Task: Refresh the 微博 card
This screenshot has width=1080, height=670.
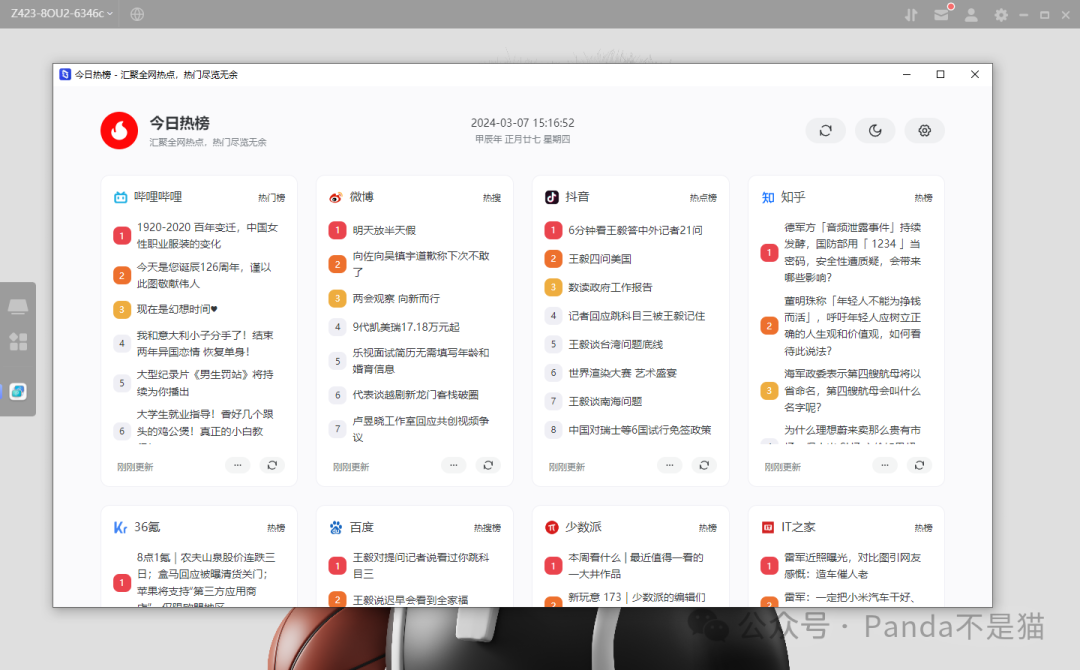Action: tap(488, 465)
